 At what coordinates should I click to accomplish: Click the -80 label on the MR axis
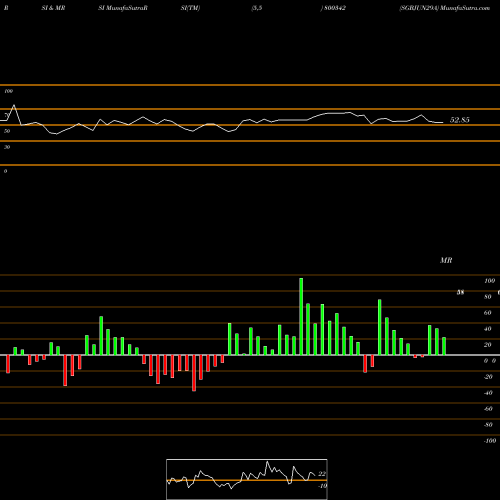pos(488,425)
